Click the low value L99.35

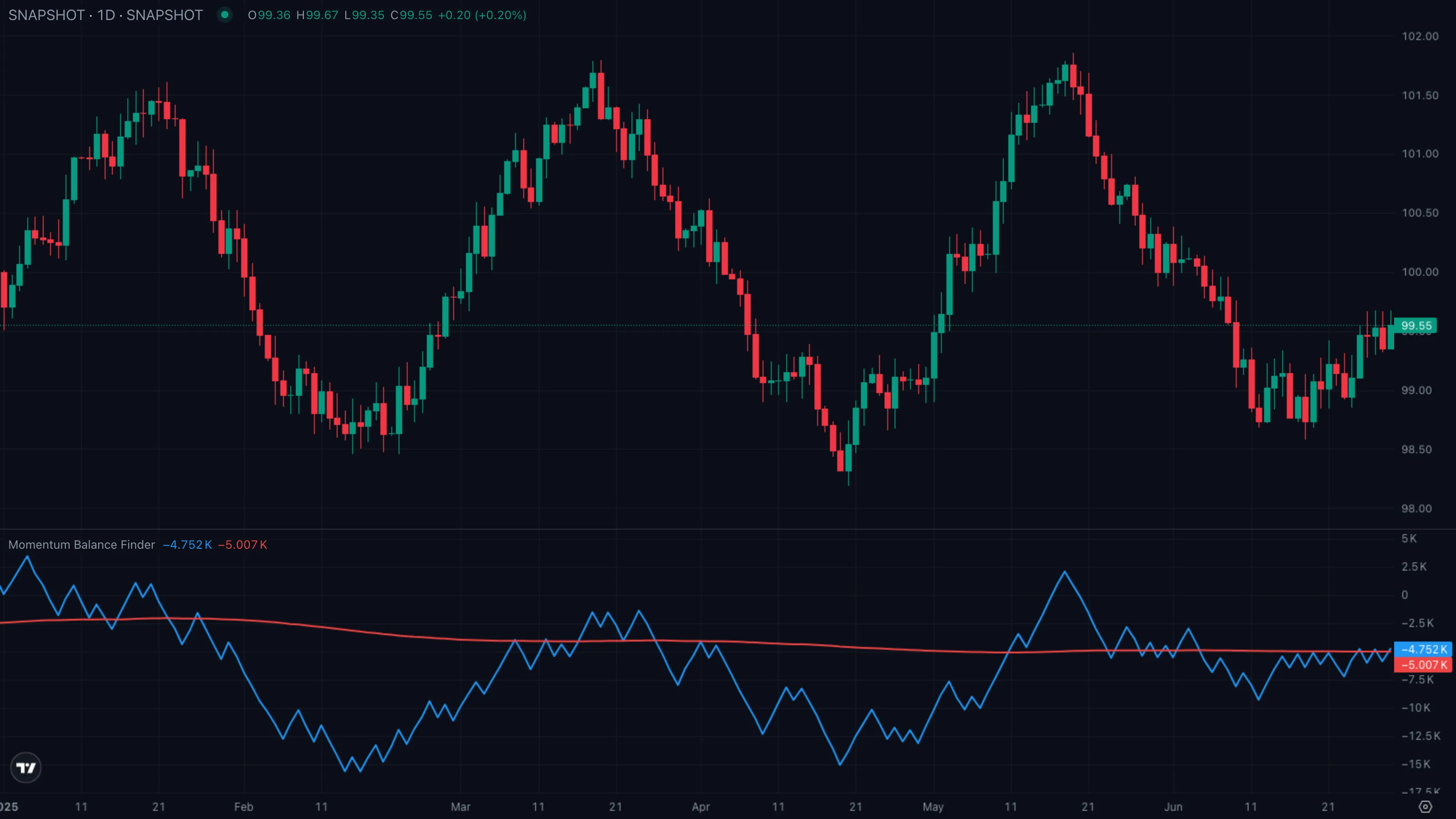[x=364, y=15]
